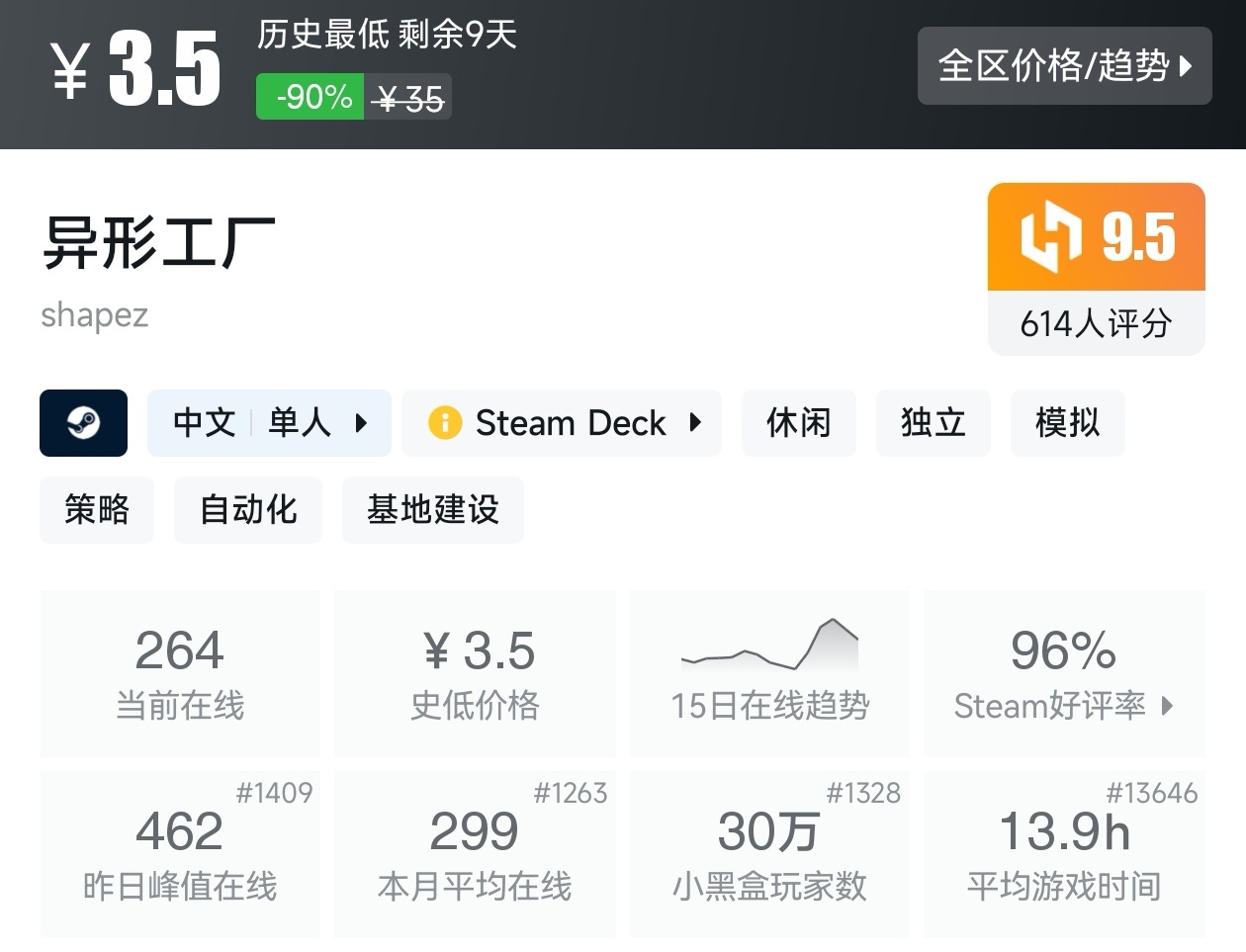
Task: Tap the #1263 rank label
Action: [x=570, y=793]
